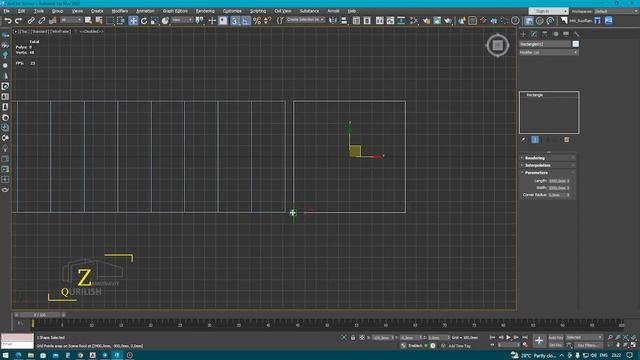Screen dimensions: 640x360
Task: Expand the Interpolation rollout
Action: [548, 165]
